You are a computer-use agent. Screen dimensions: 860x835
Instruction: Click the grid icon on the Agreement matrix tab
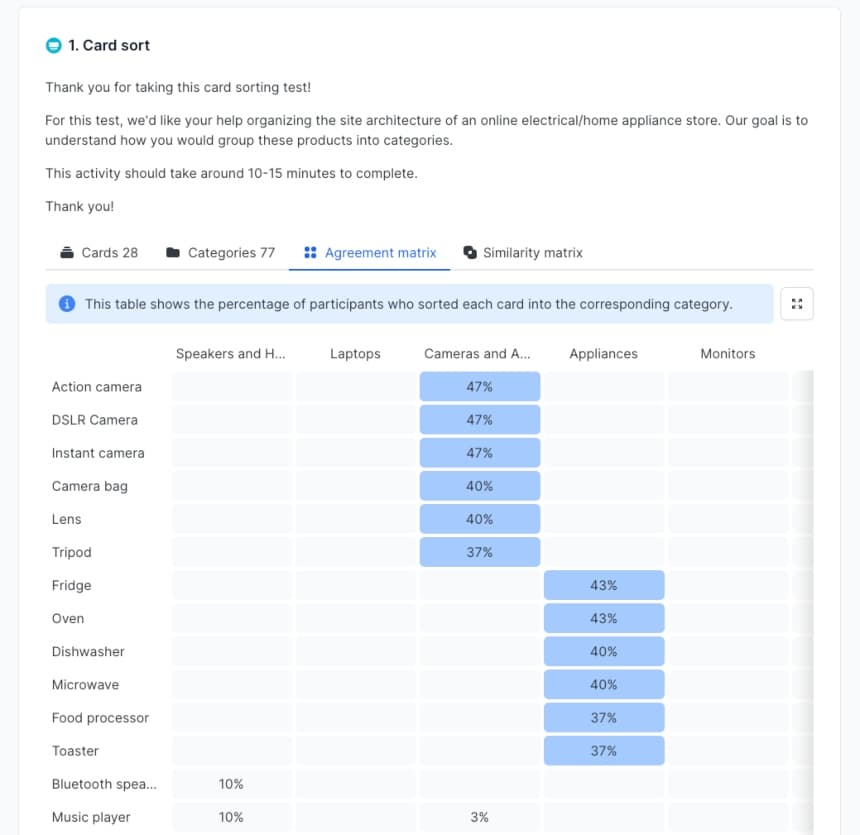[x=308, y=252]
